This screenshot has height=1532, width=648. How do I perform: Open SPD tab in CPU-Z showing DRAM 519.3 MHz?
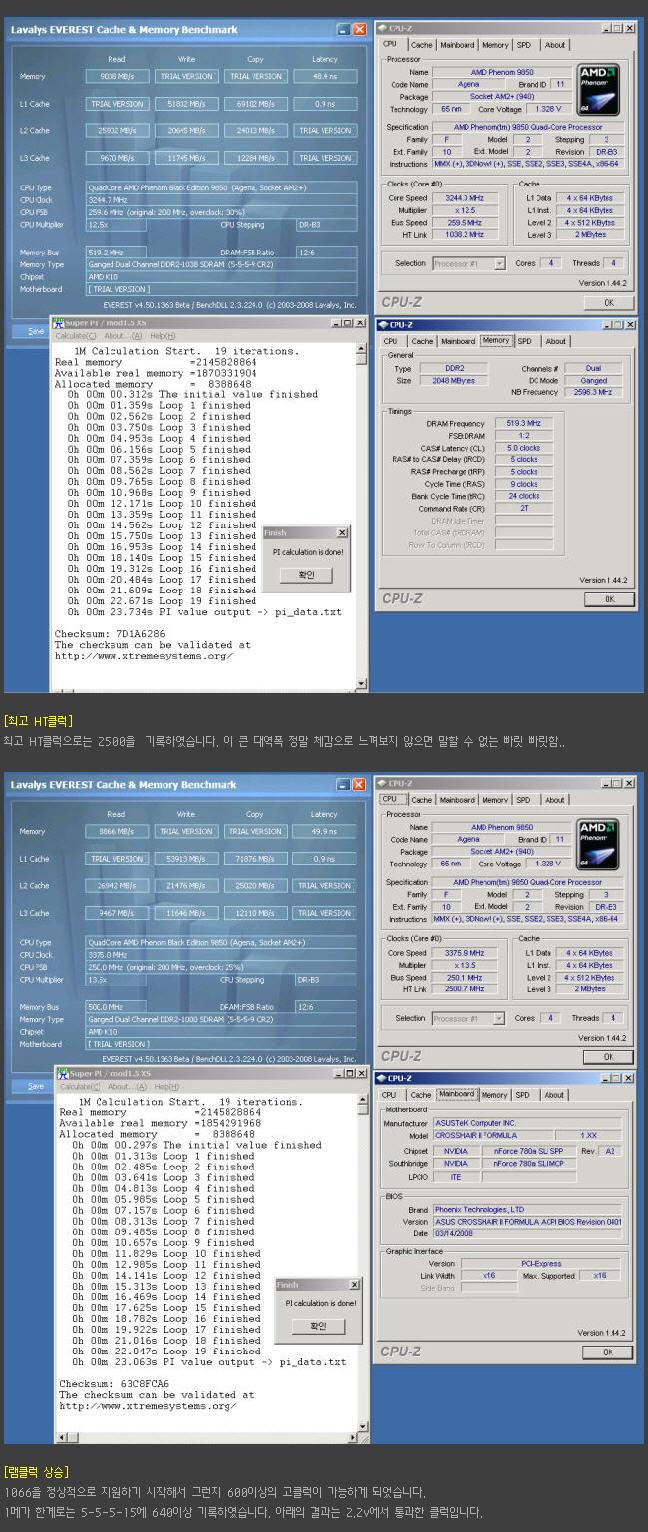click(524, 341)
